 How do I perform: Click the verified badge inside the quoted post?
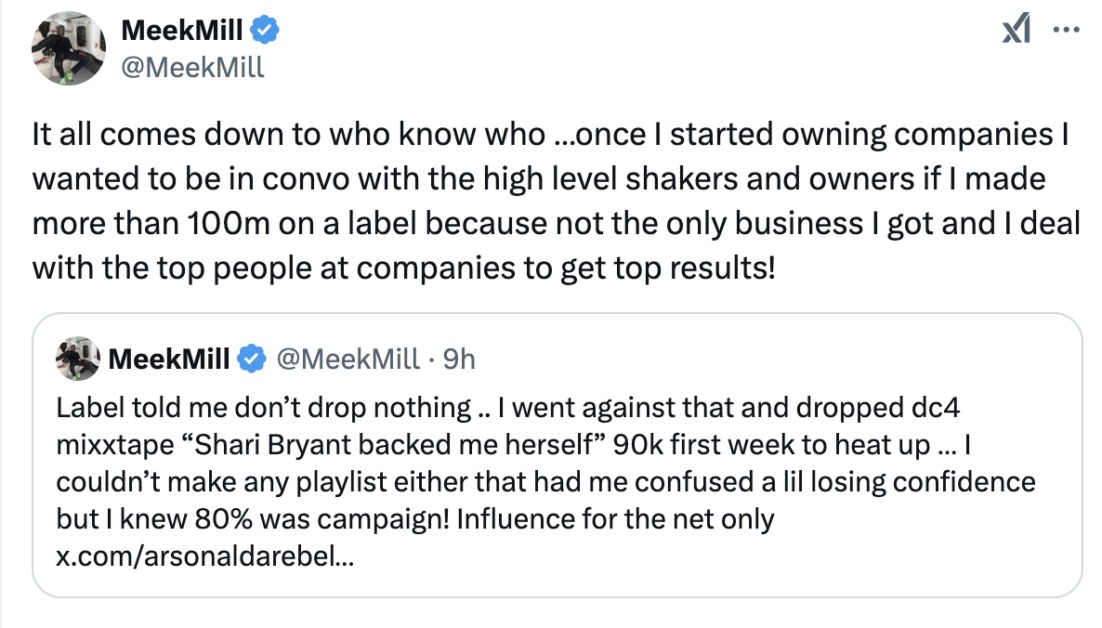click(x=252, y=359)
